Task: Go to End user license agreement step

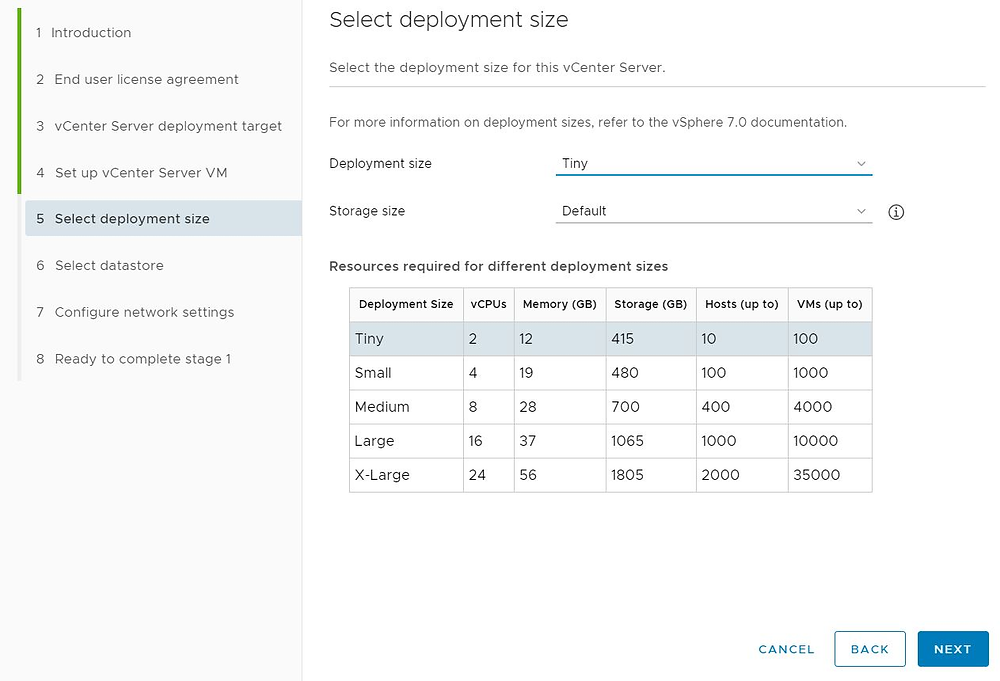Action: tap(137, 80)
